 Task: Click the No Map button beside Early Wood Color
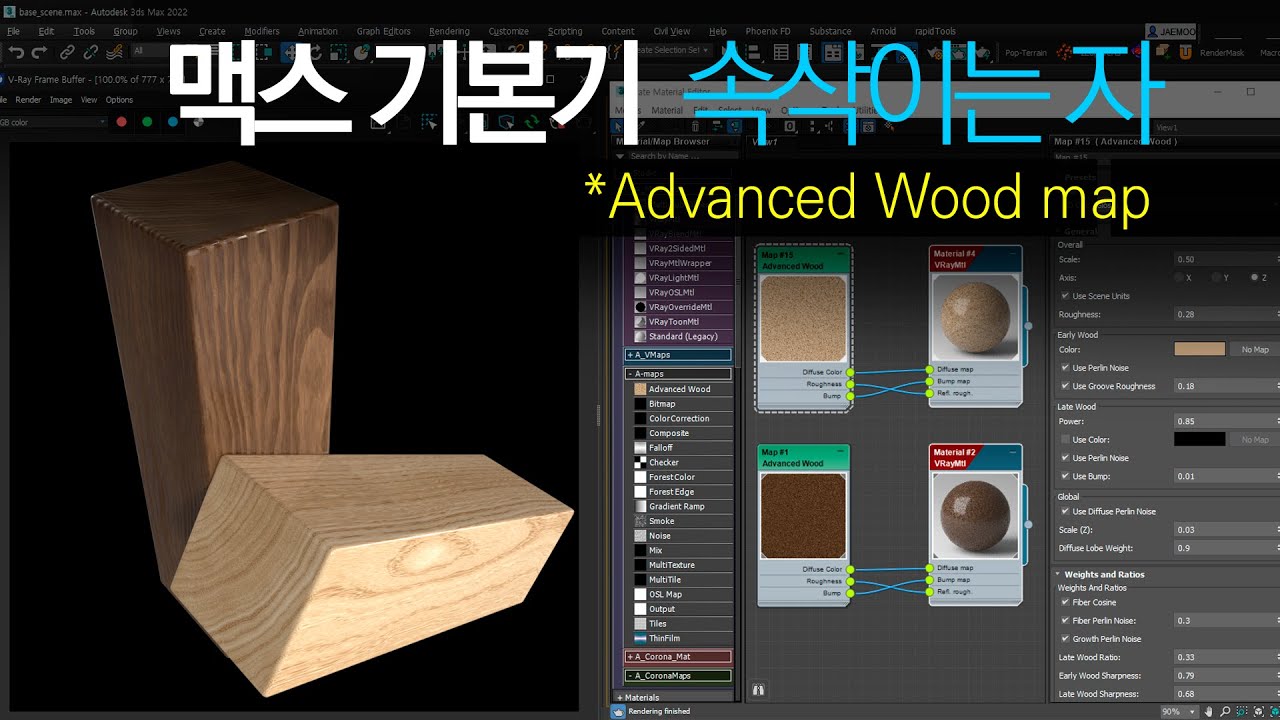point(1255,350)
